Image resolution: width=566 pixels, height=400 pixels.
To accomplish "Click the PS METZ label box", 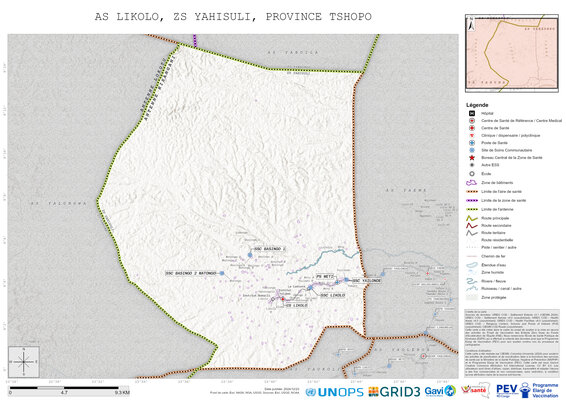I will (x=325, y=277).
